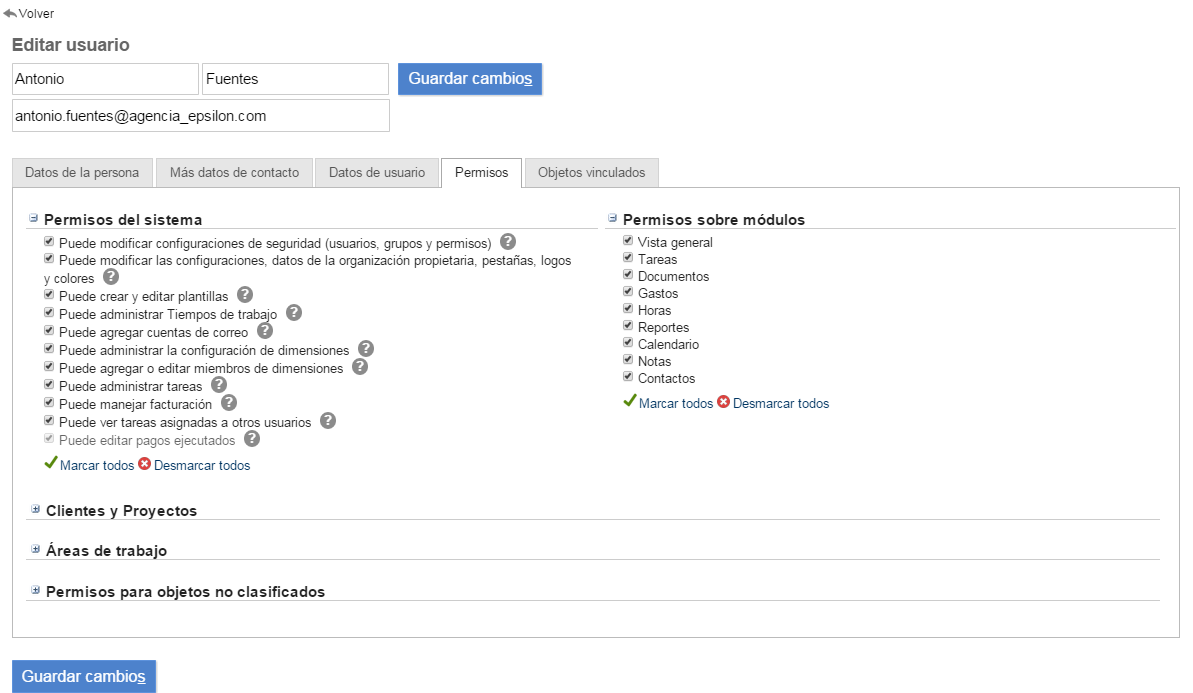Click help icon beside 'crear y editar plantillas'
Screen dimensions: 1193x693
click(x=245, y=296)
